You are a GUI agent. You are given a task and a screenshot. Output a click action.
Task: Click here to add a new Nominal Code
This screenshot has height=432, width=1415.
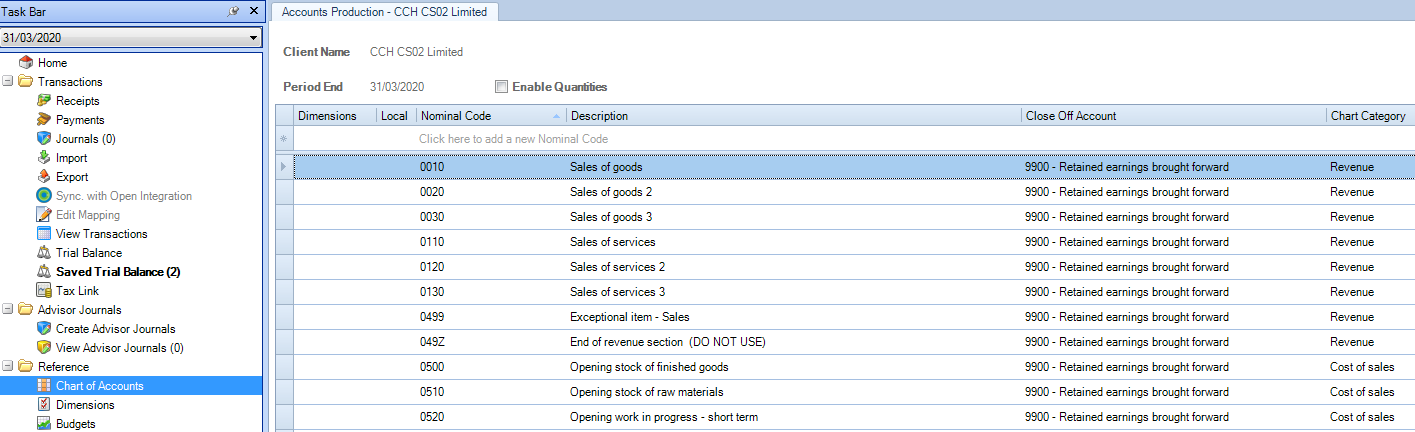(514, 139)
